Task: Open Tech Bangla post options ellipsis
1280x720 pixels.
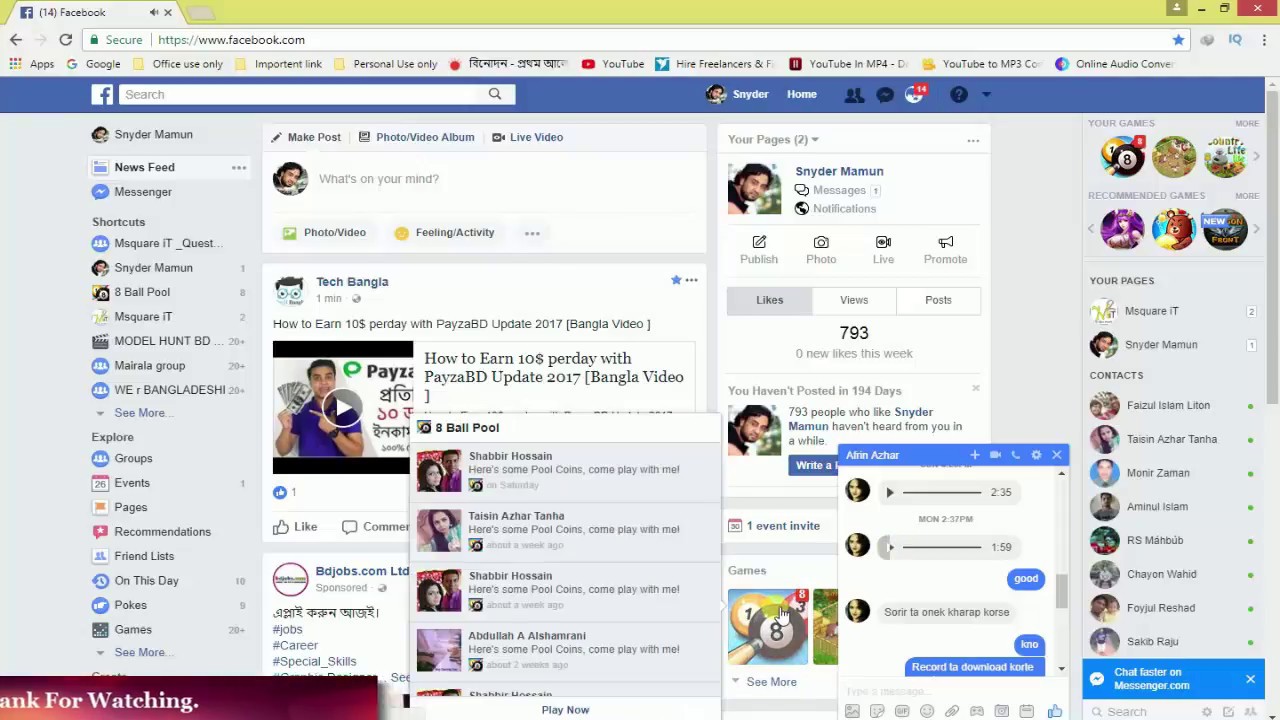Action: 691,280
